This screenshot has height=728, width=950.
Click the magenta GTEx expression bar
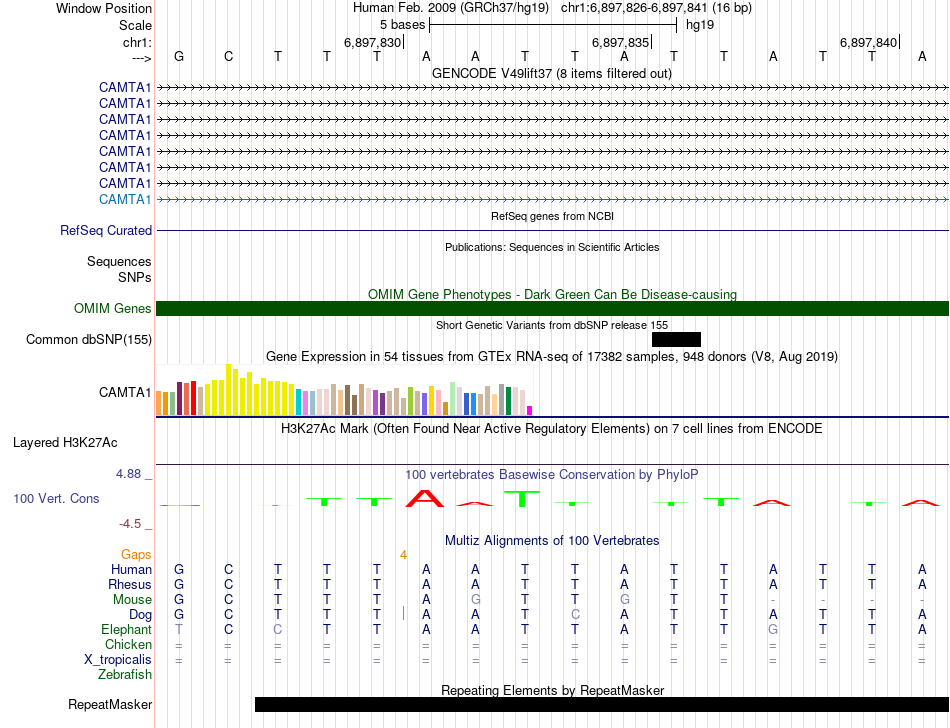point(530,411)
